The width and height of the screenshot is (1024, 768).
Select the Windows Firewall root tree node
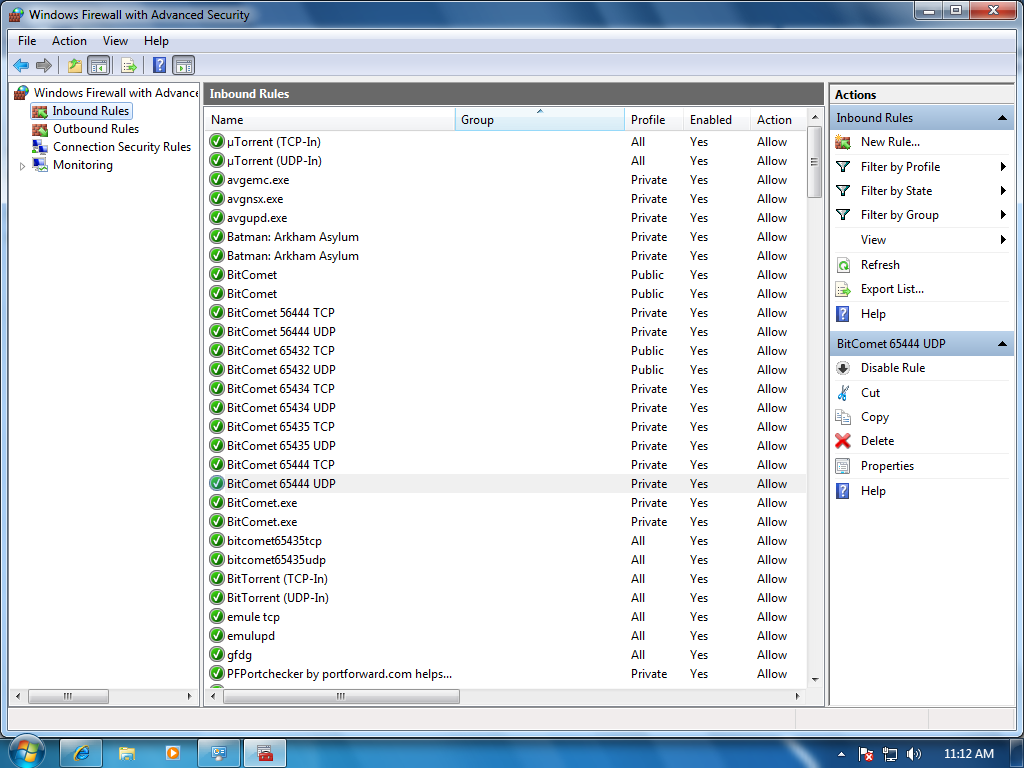click(x=116, y=93)
